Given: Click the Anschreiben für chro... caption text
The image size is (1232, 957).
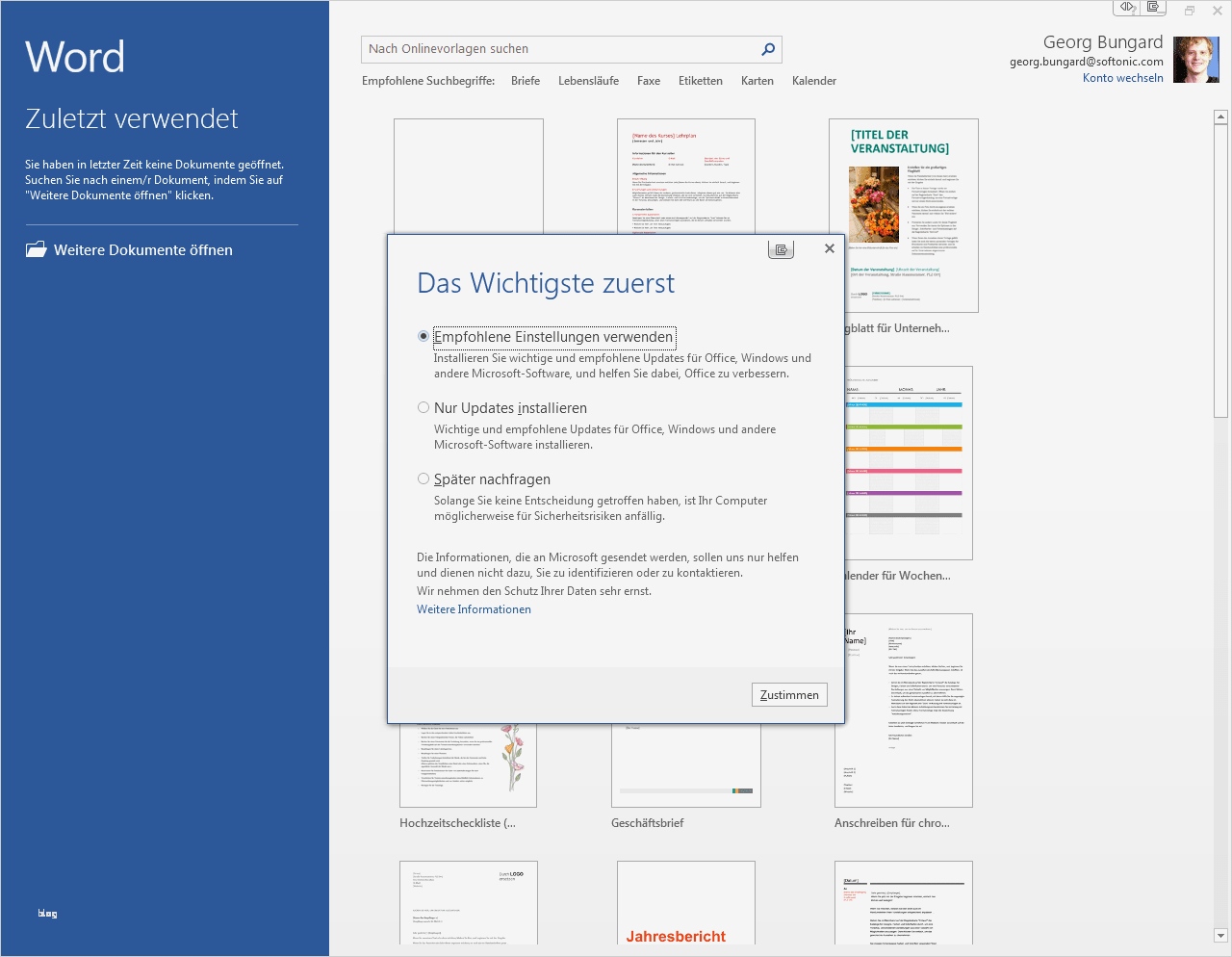Looking at the screenshot, I should tap(892, 823).
